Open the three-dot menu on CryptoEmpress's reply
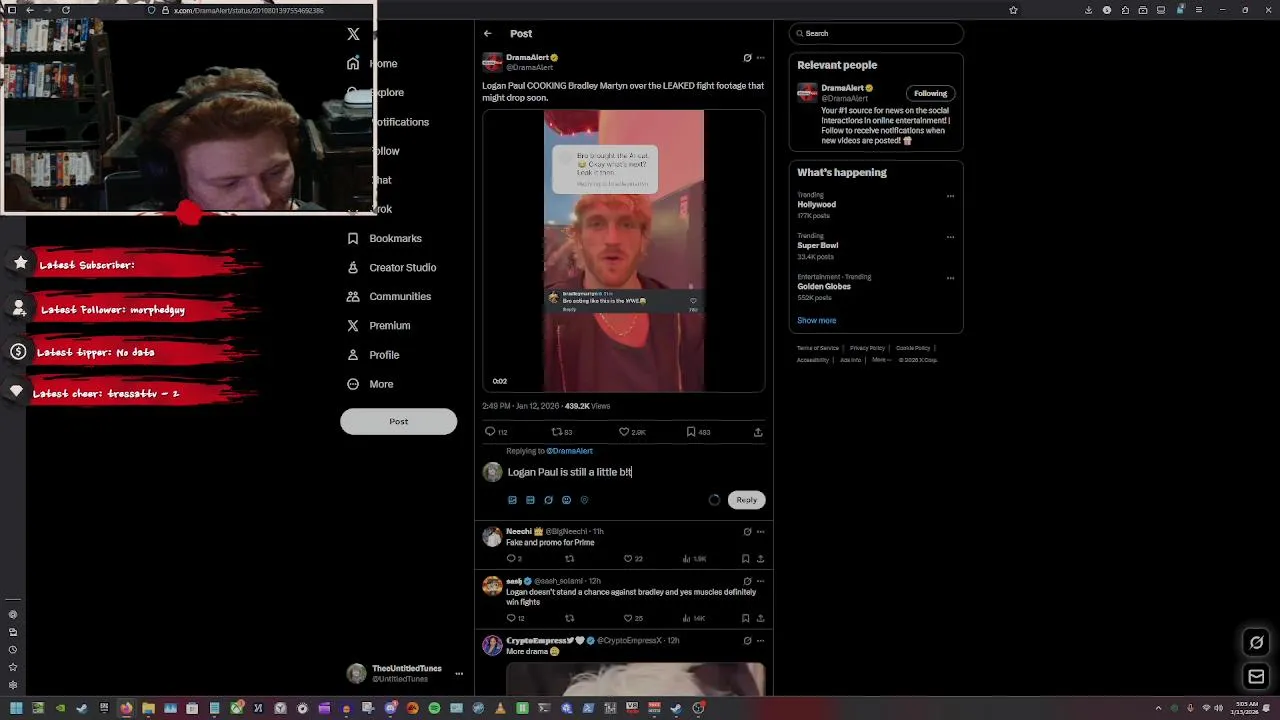The image size is (1280, 720). point(761,641)
